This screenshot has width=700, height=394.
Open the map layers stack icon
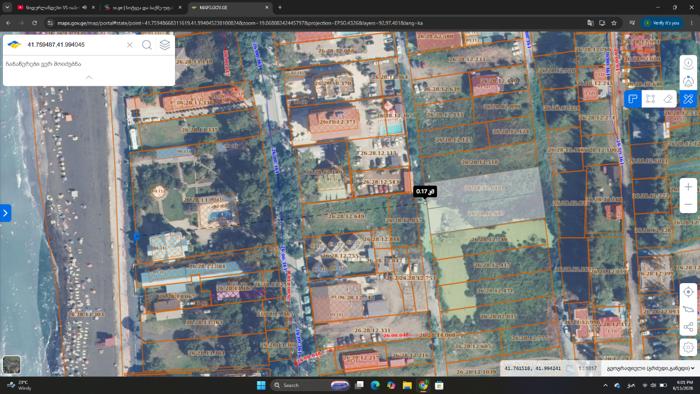coord(165,45)
